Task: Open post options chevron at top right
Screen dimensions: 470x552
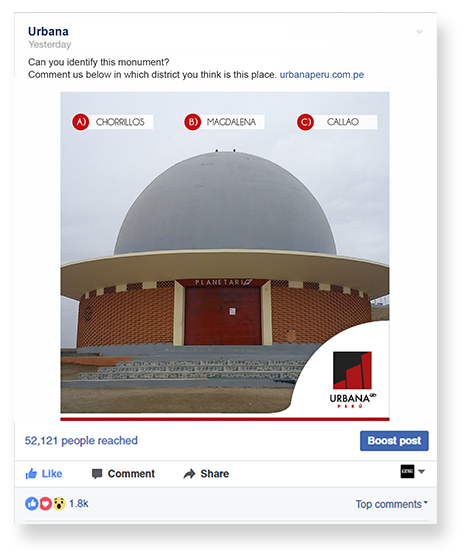Action: [419, 32]
